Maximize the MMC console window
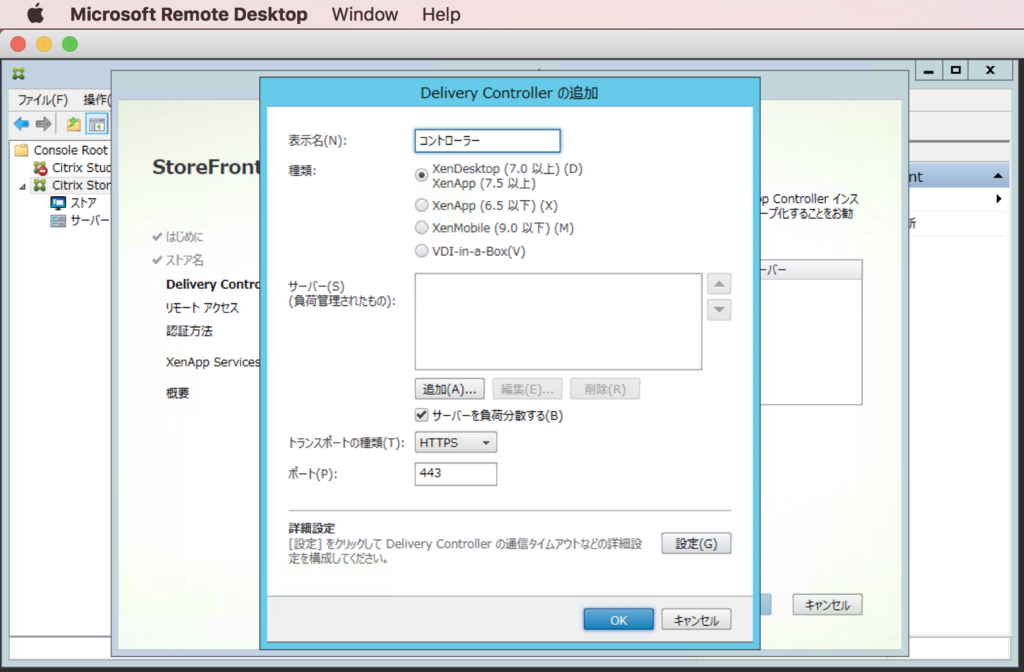1024x672 pixels. pyautogui.click(x=955, y=71)
